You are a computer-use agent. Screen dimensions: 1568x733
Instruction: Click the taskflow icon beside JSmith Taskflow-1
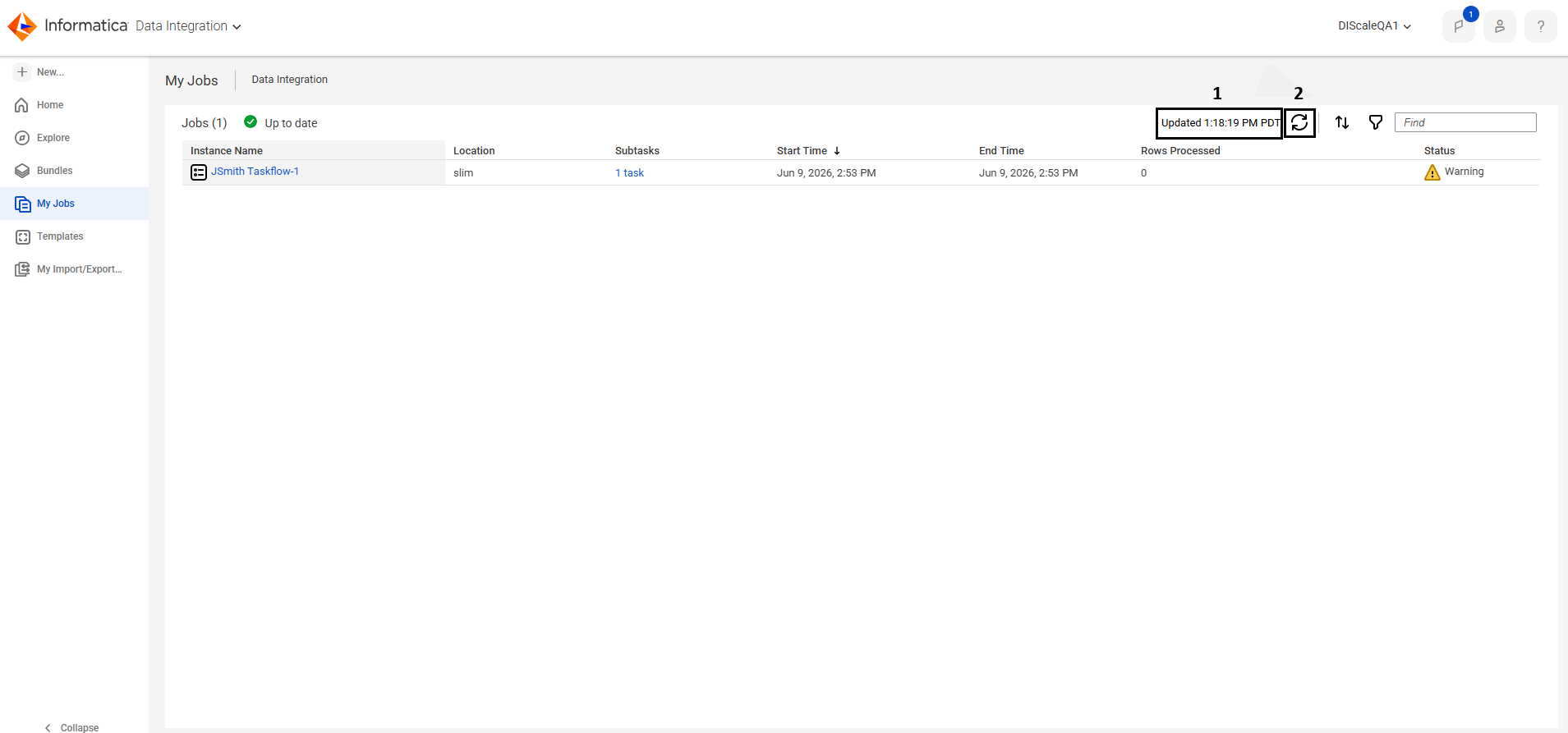coord(199,172)
